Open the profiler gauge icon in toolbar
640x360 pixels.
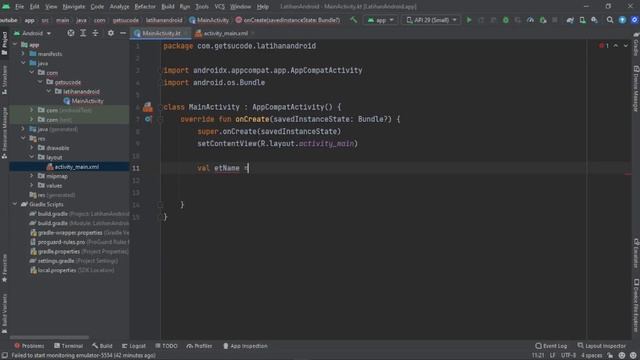[531, 20]
